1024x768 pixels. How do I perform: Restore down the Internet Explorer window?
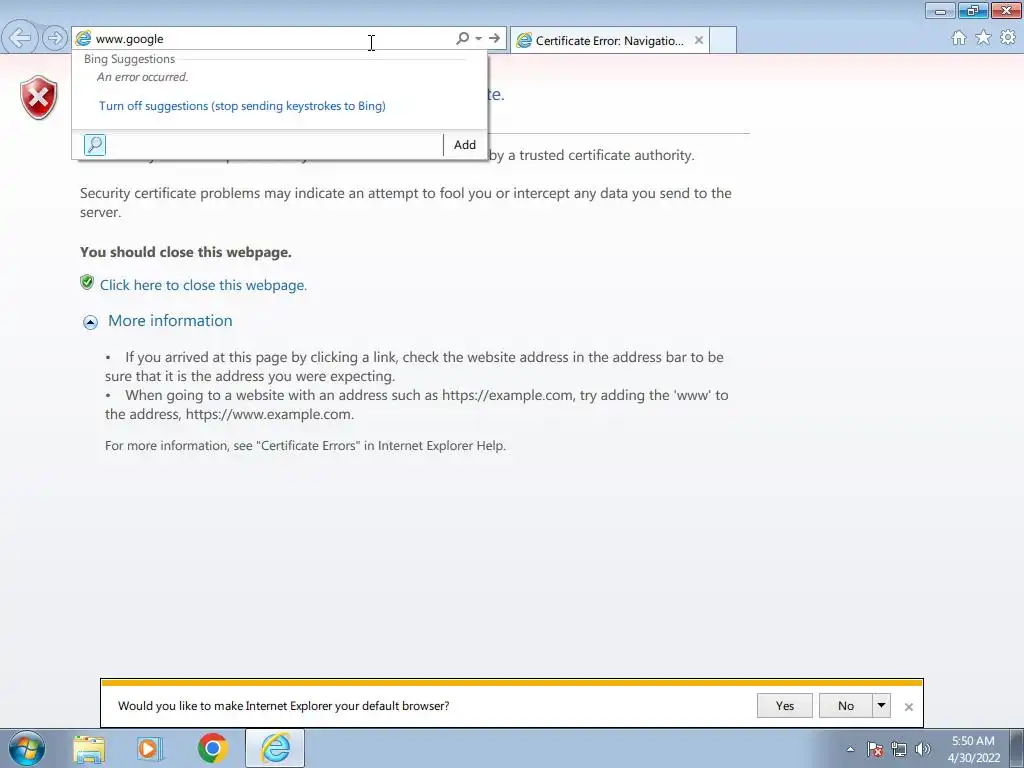point(973,10)
